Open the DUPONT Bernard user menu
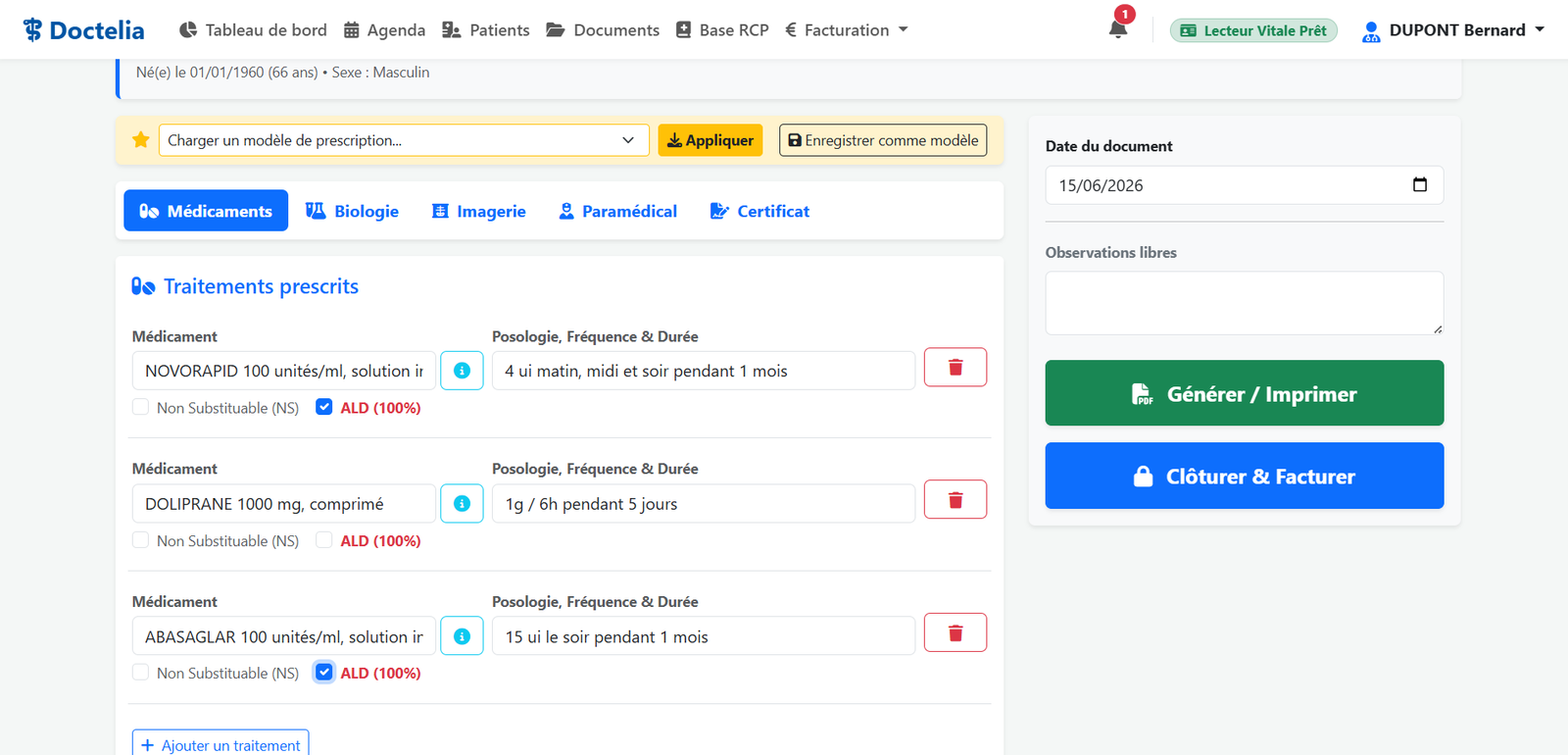Image resolution: width=1568 pixels, height=755 pixels. pyautogui.click(x=1453, y=30)
